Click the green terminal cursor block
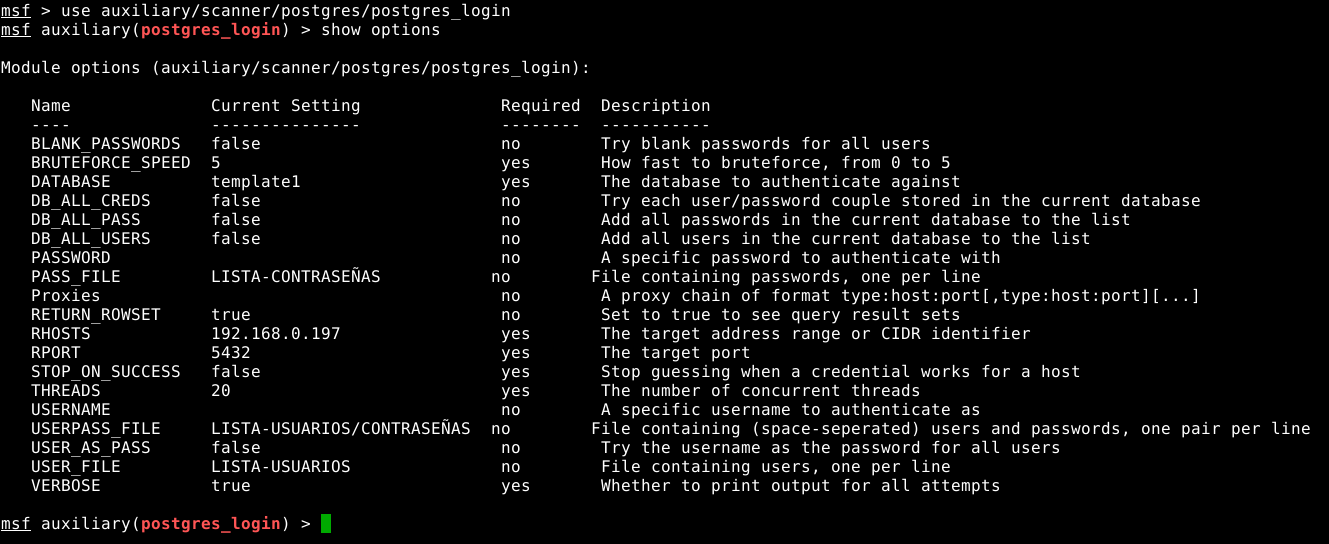The image size is (1329, 544). tap(326, 524)
